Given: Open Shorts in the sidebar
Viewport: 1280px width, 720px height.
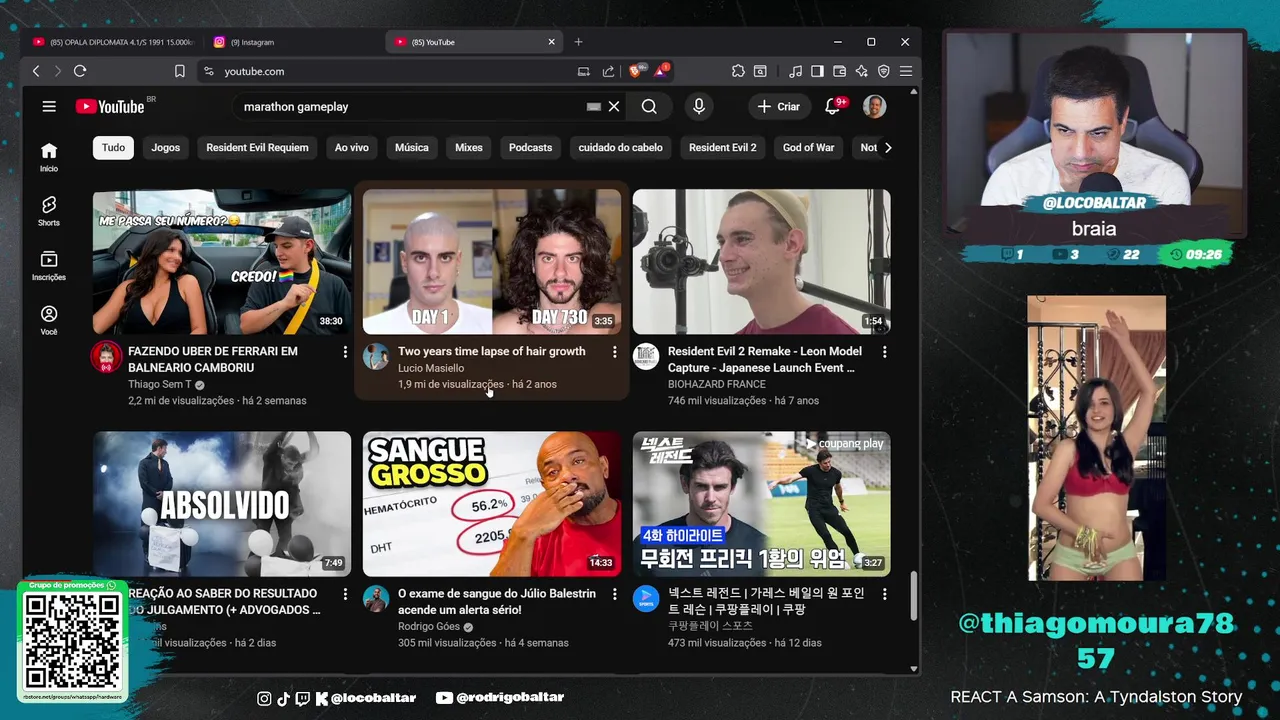Looking at the screenshot, I should [x=49, y=211].
